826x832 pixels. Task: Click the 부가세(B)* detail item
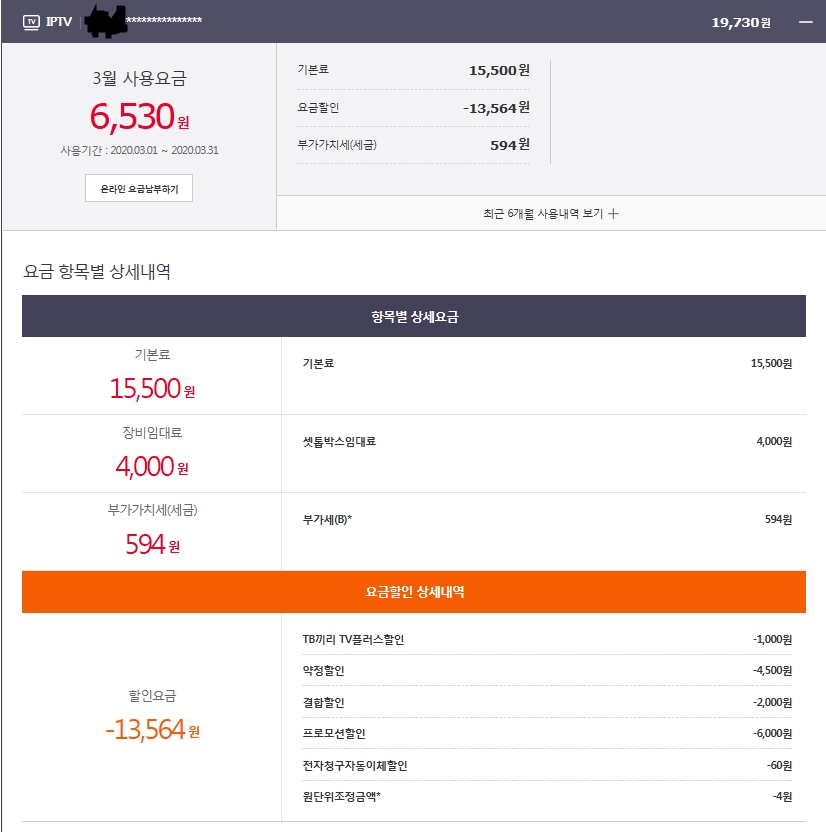click(x=327, y=519)
